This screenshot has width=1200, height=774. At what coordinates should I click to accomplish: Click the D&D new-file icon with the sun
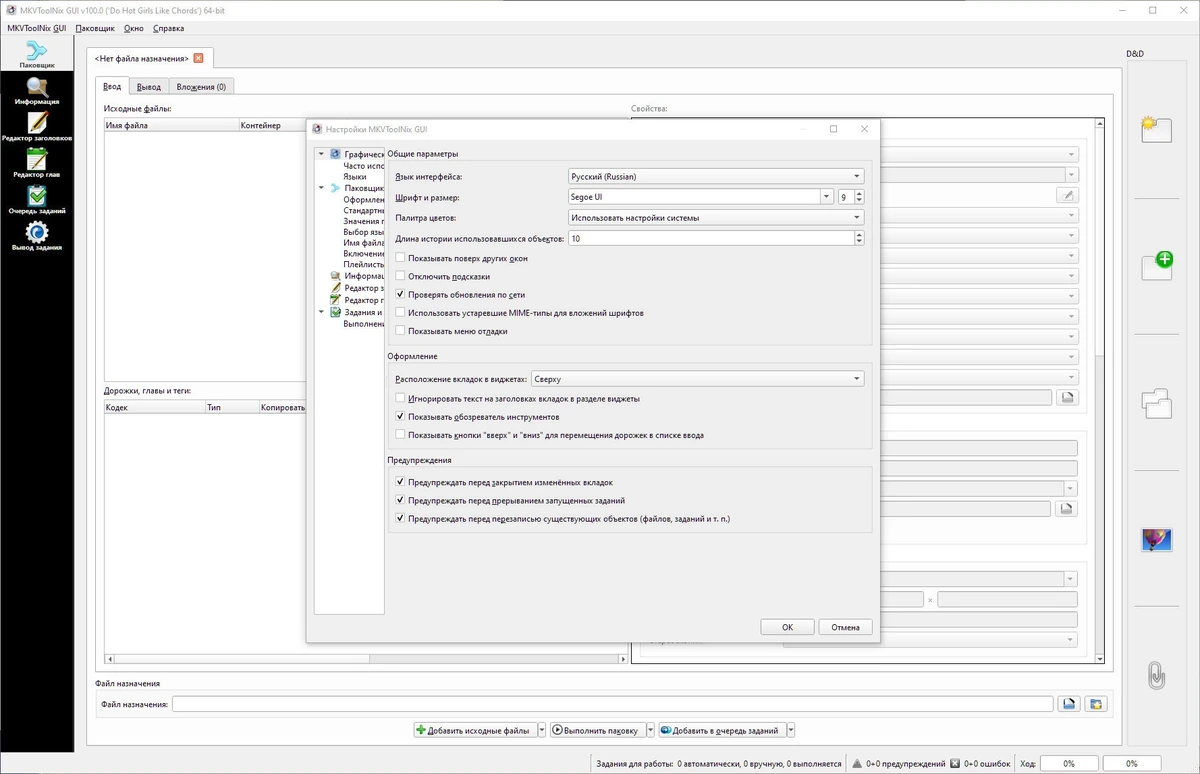coord(1156,128)
